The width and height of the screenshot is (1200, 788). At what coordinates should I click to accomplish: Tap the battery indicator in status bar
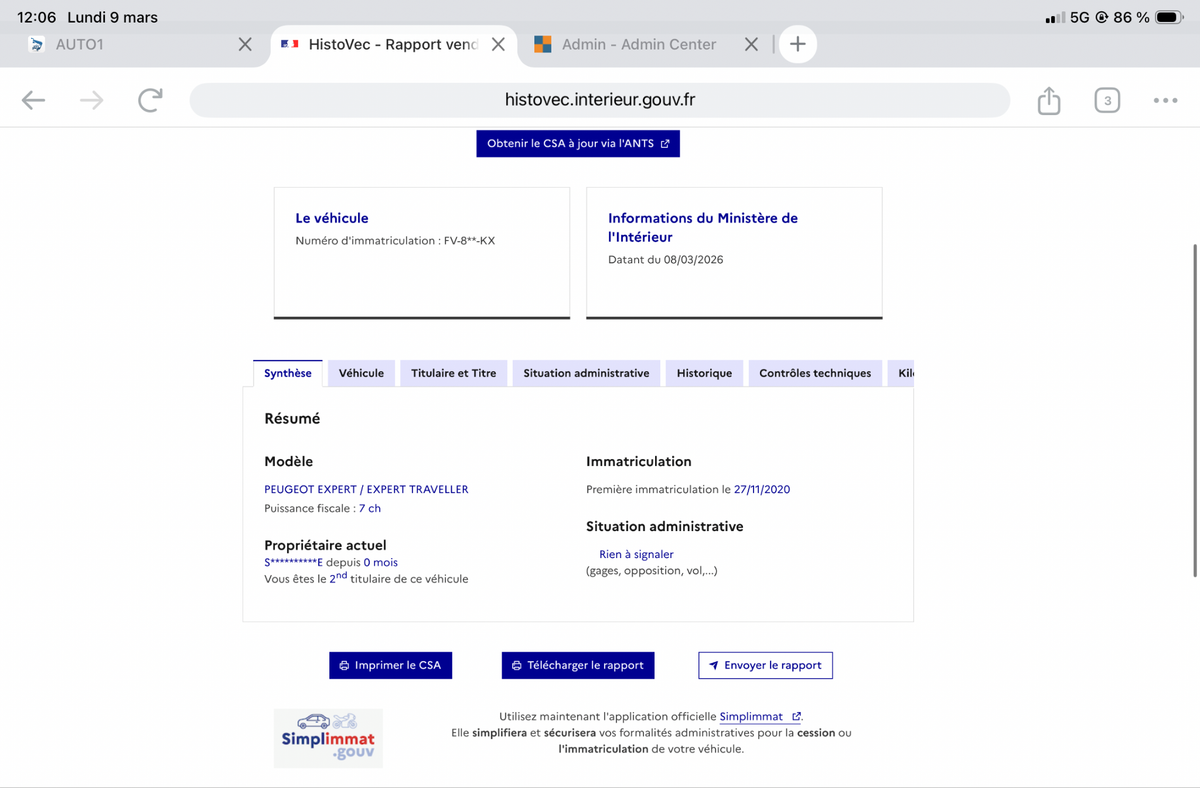(x=1169, y=18)
